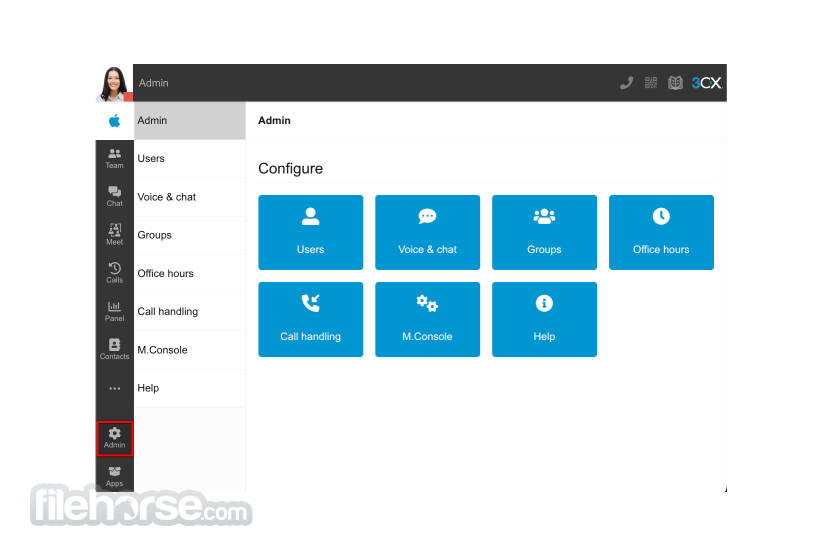Open the user guide book icon
The image size is (822, 556).
(675, 83)
